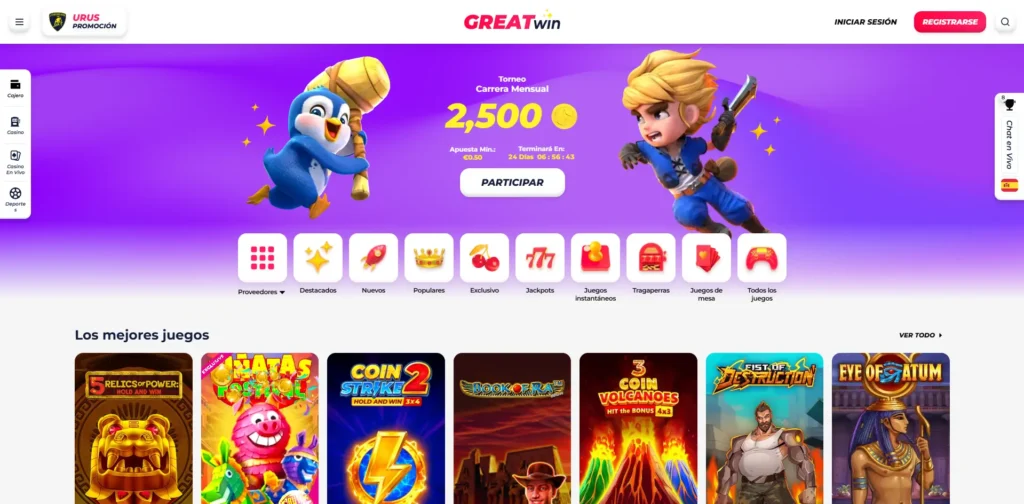Click the Registrarse button

click(x=950, y=22)
